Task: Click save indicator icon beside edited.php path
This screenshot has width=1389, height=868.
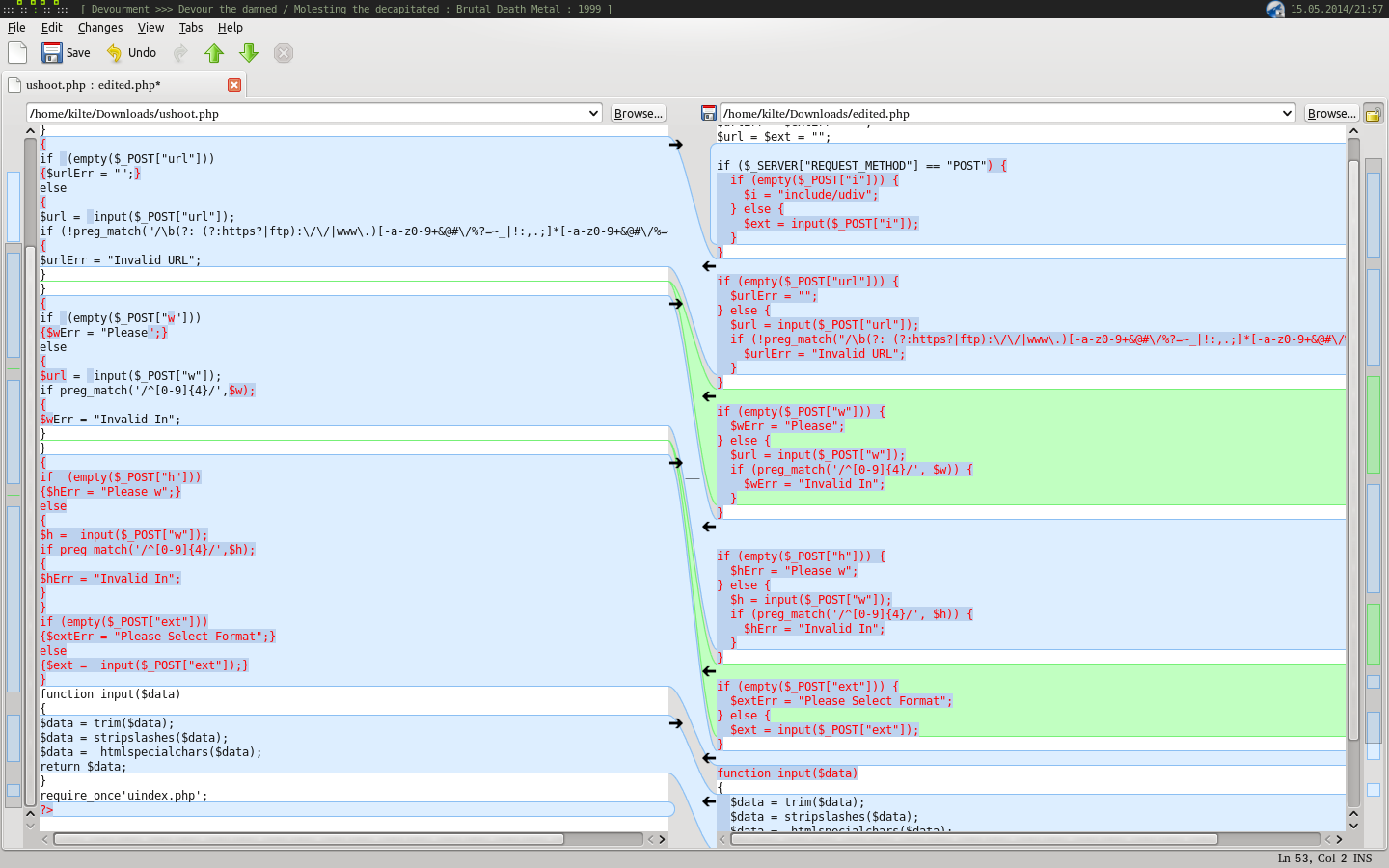Action: pos(709,114)
